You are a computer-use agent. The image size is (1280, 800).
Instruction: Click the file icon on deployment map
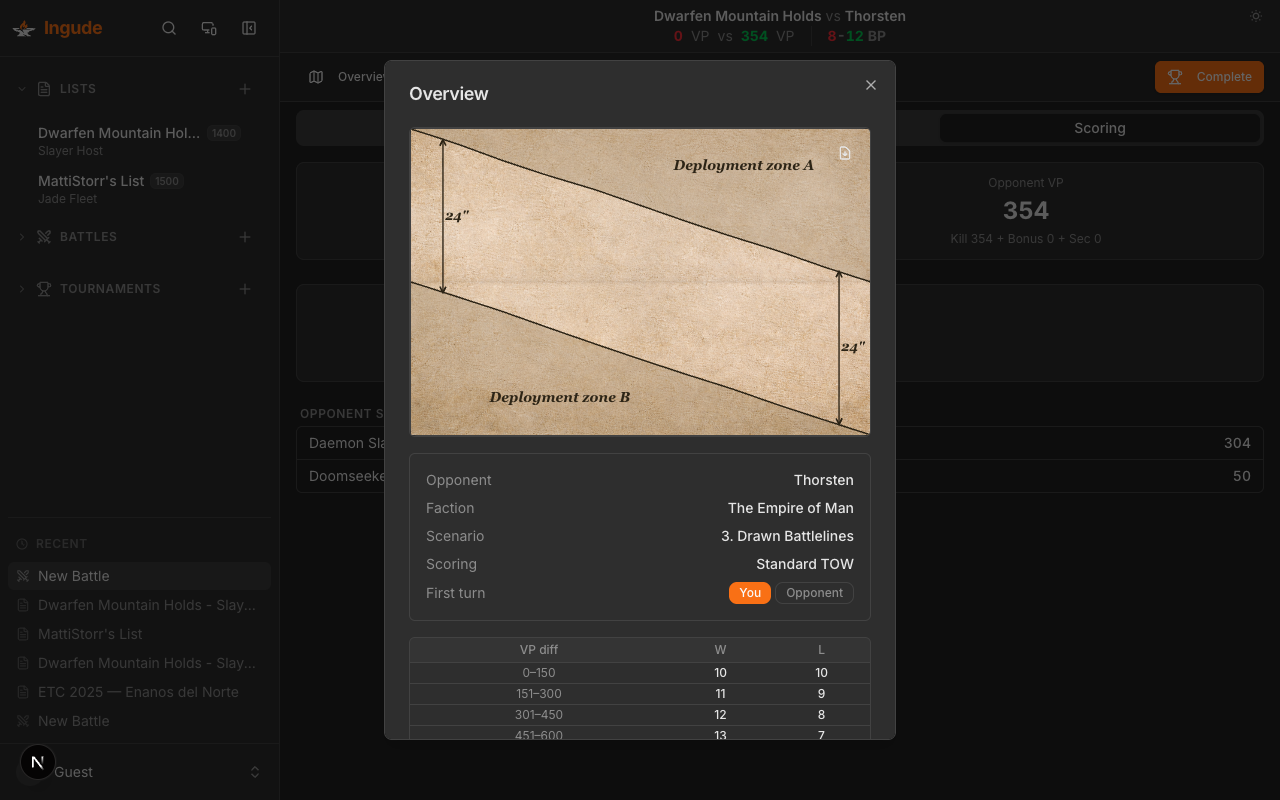click(x=845, y=153)
